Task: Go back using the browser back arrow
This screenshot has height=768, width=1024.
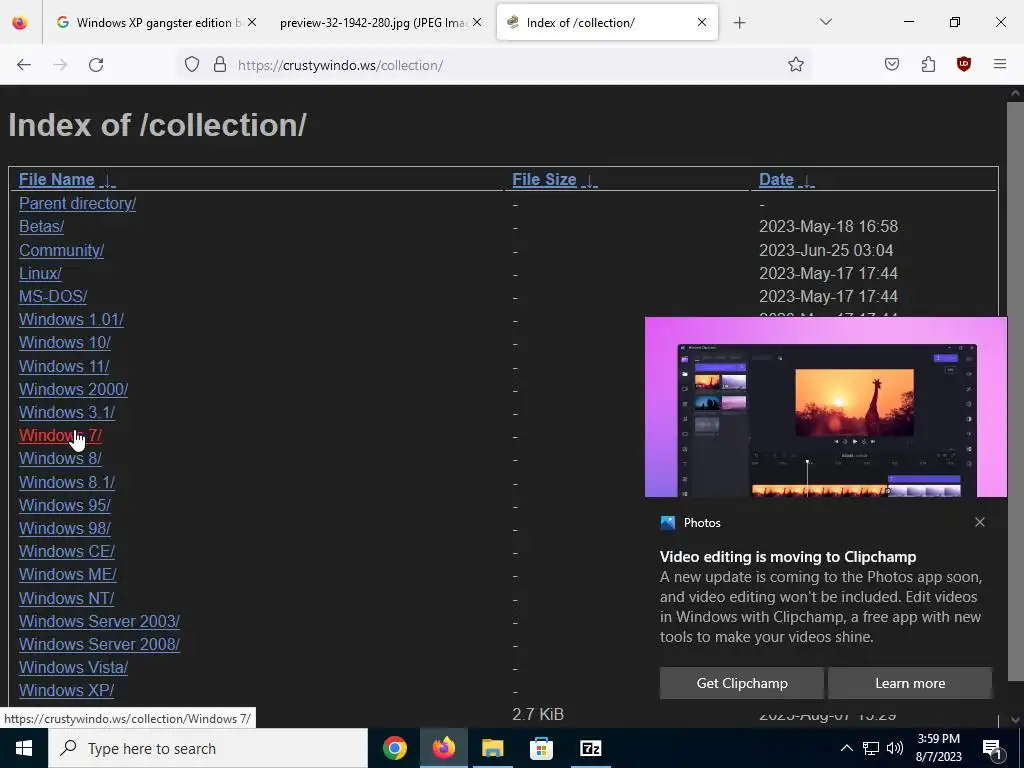Action: point(24,65)
